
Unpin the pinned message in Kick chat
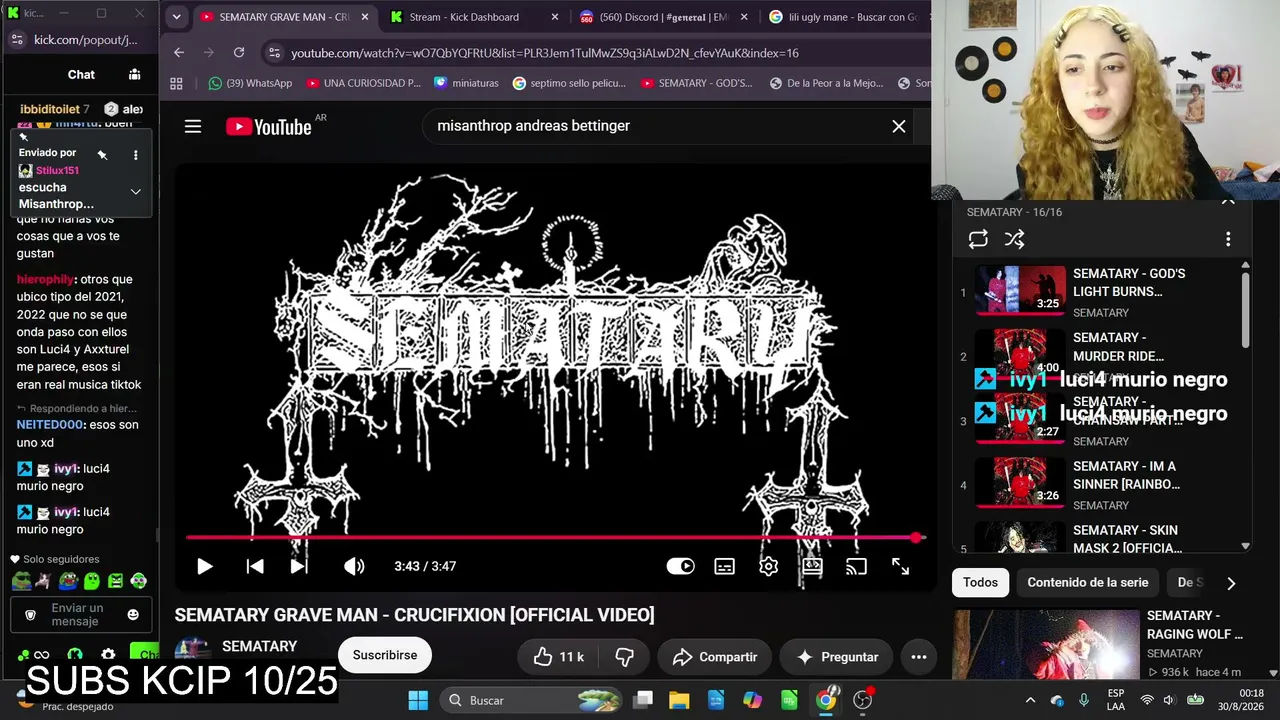pyautogui.click(x=102, y=155)
